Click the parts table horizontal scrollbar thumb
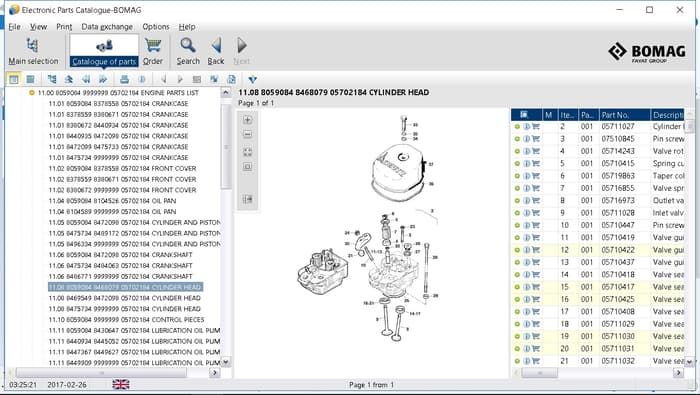Screen dimensions: 700x395 coord(540,373)
